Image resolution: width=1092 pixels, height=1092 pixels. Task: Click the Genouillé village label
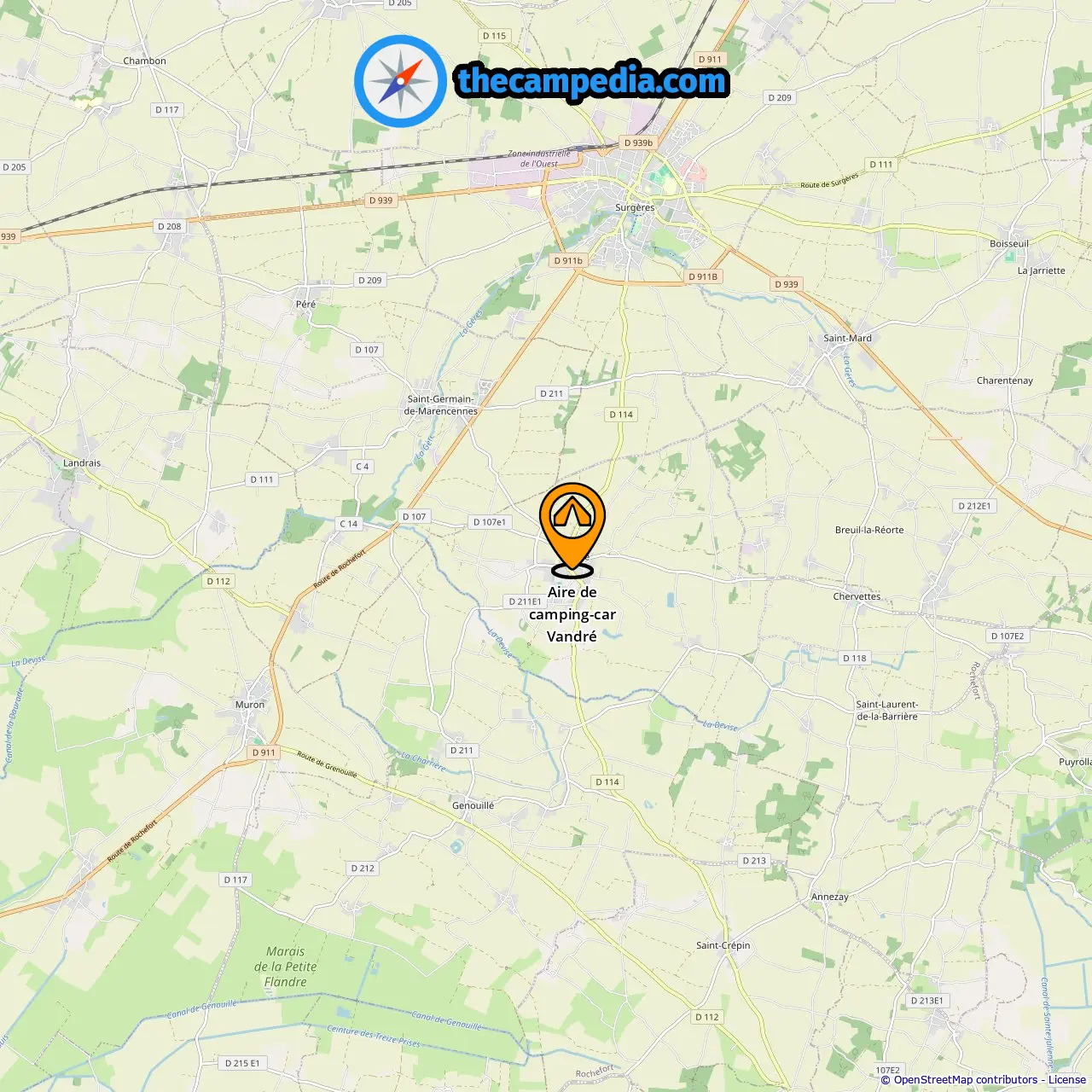pyautogui.click(x=473, y=805)
